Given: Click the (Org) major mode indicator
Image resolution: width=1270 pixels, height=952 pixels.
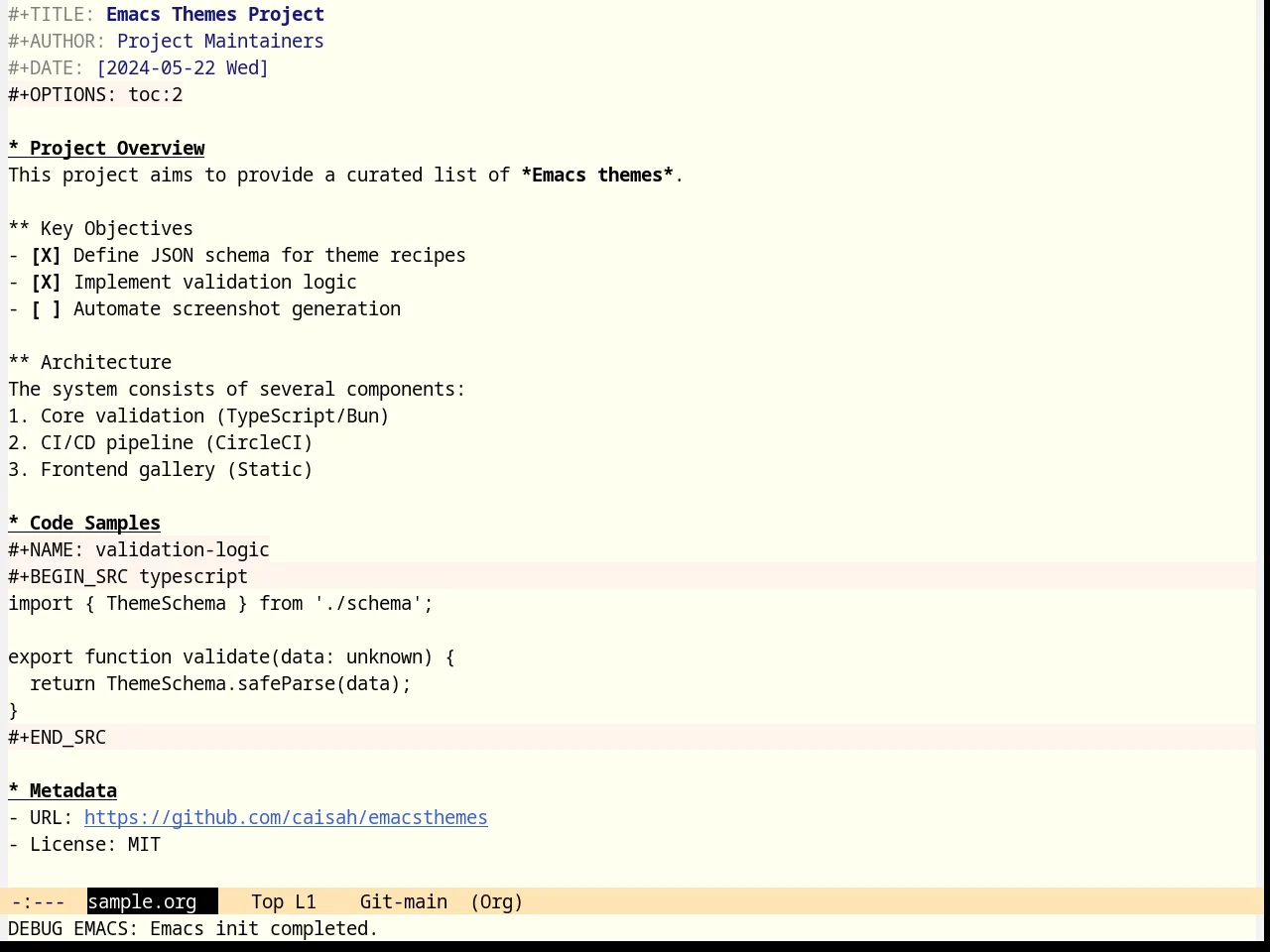Looking at the screenshot, I should [x=496, y=902].
